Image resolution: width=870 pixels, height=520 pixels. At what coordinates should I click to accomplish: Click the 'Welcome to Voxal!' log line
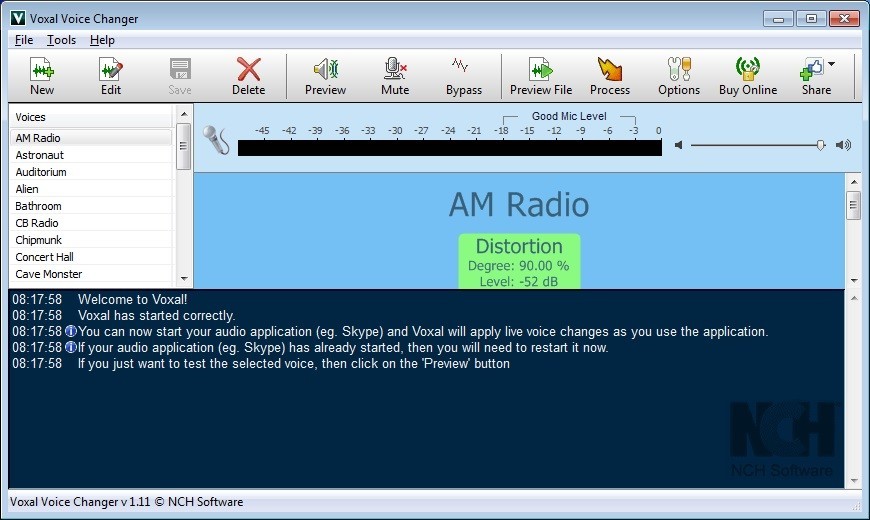pyautogui.click(x=133, y=299)
